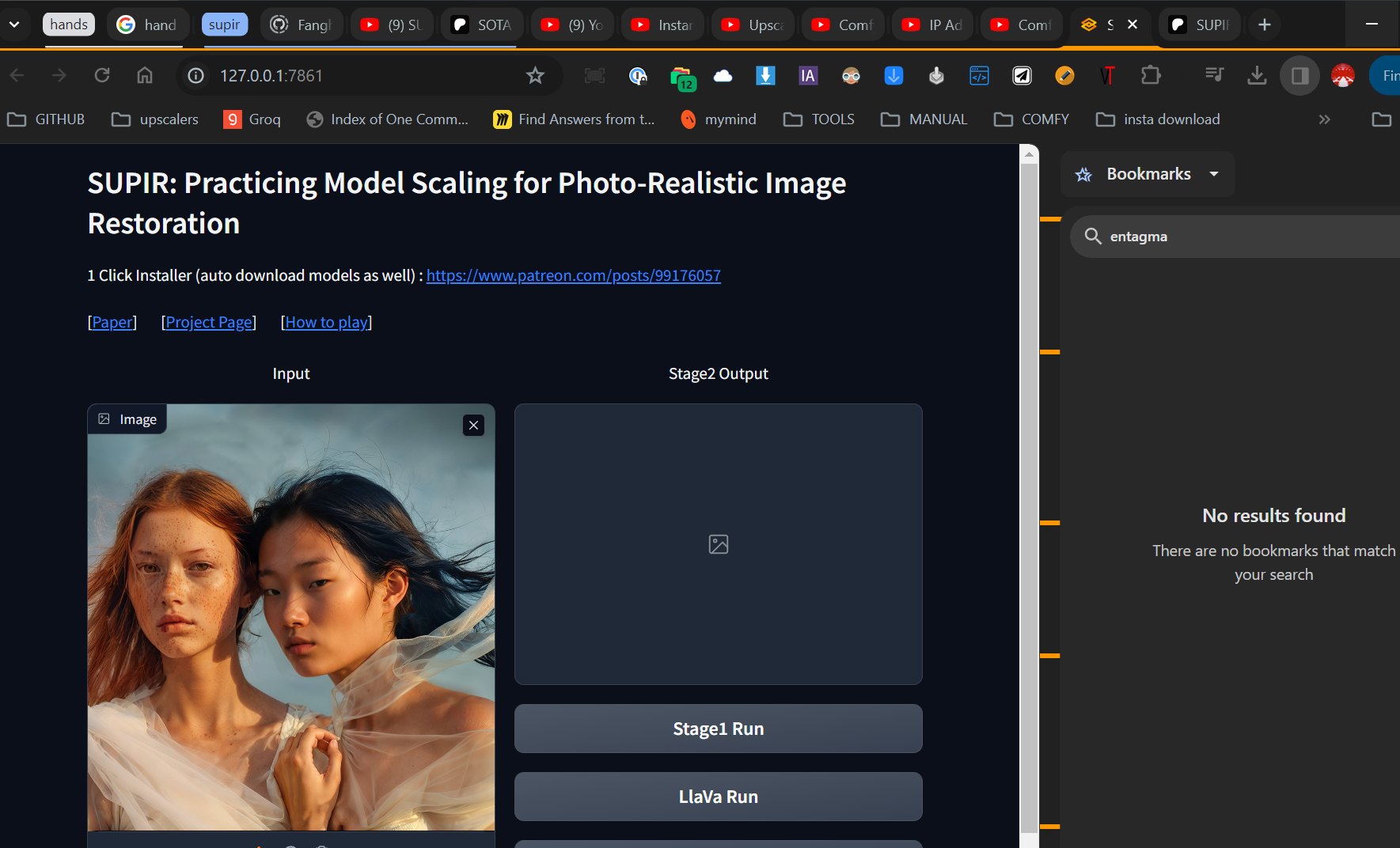The image size is (1400, 848).
Task: Open the downloads tray icon
Action: click(1256, 76)
